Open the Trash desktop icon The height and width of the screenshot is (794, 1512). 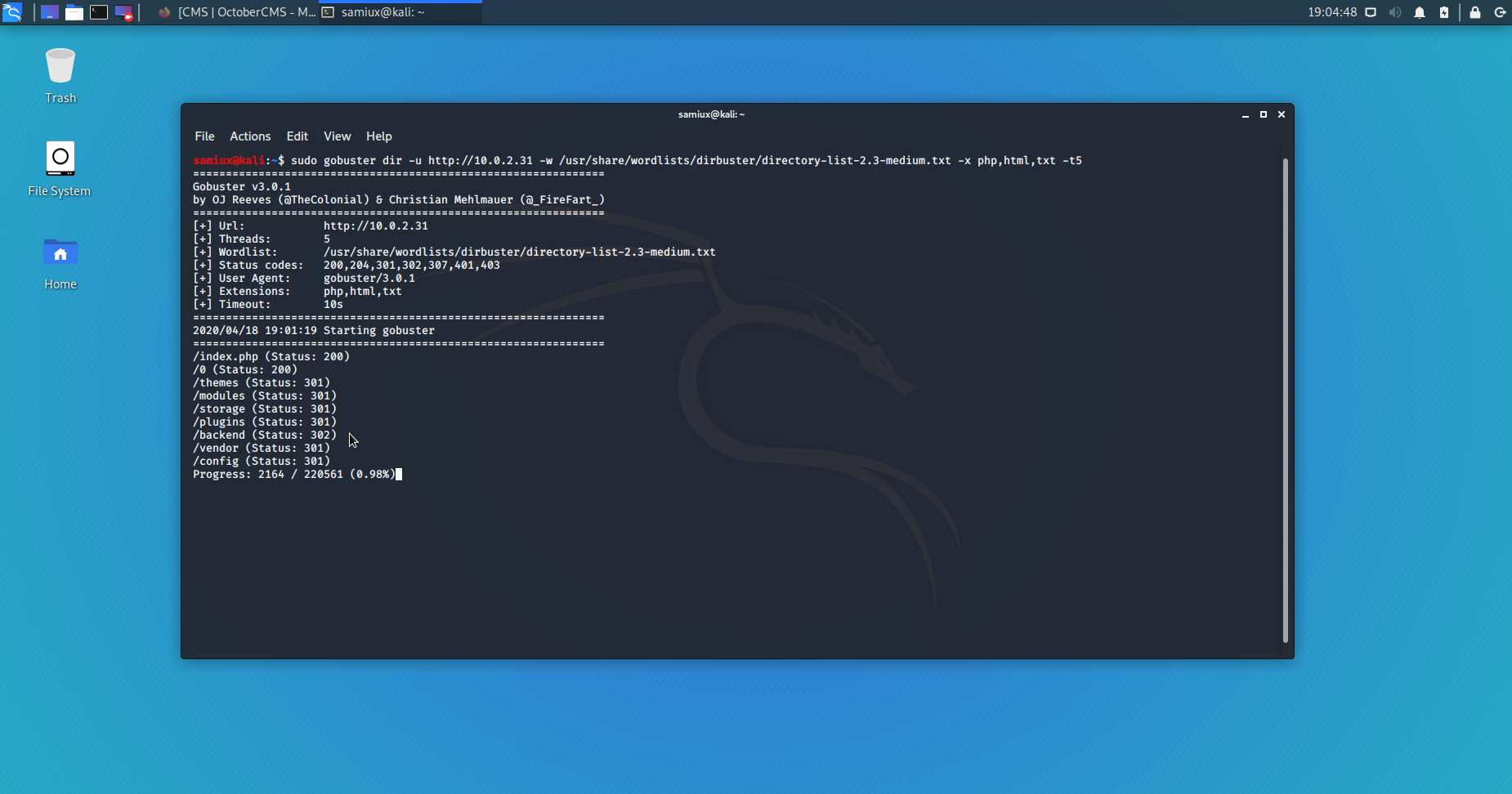[x=60, y=76]
